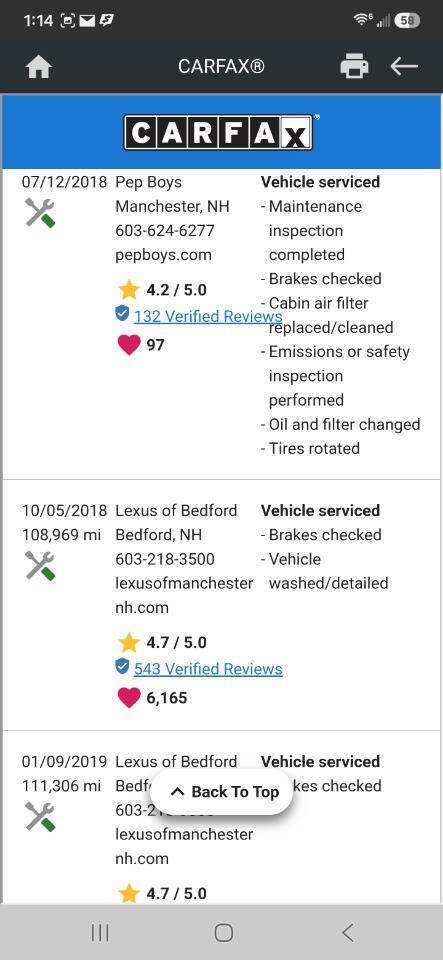The image size is (443, 960).
Task: Tap Back To Top button
Action: click(222, 792)
